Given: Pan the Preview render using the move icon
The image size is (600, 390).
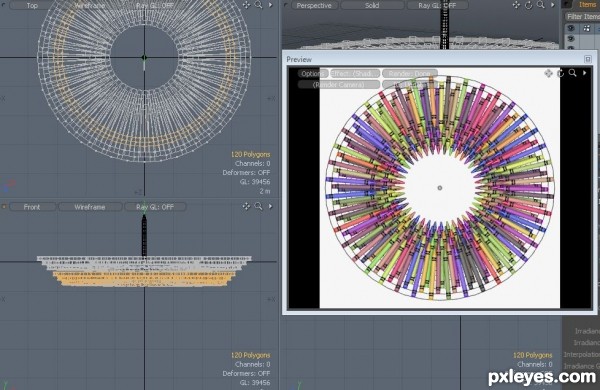Looking at the screenshot, I should point(548,73).
